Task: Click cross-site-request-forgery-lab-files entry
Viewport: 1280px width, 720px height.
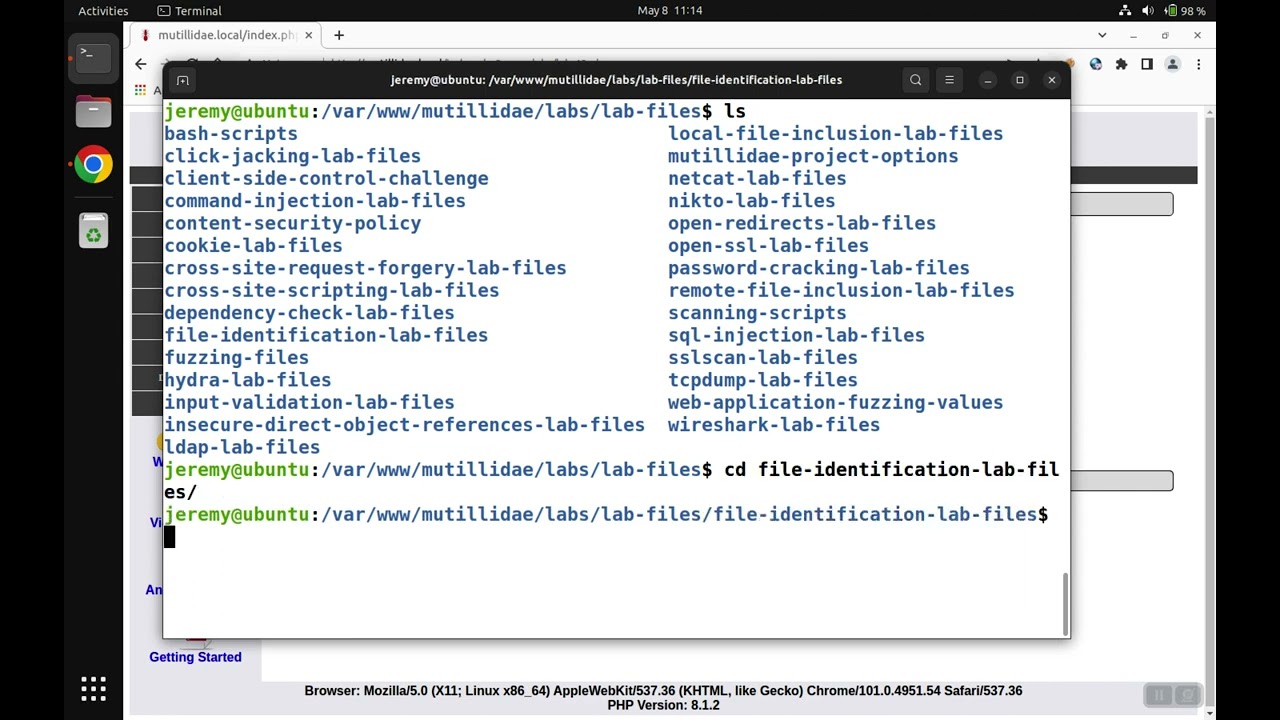Action: point(365,268)
